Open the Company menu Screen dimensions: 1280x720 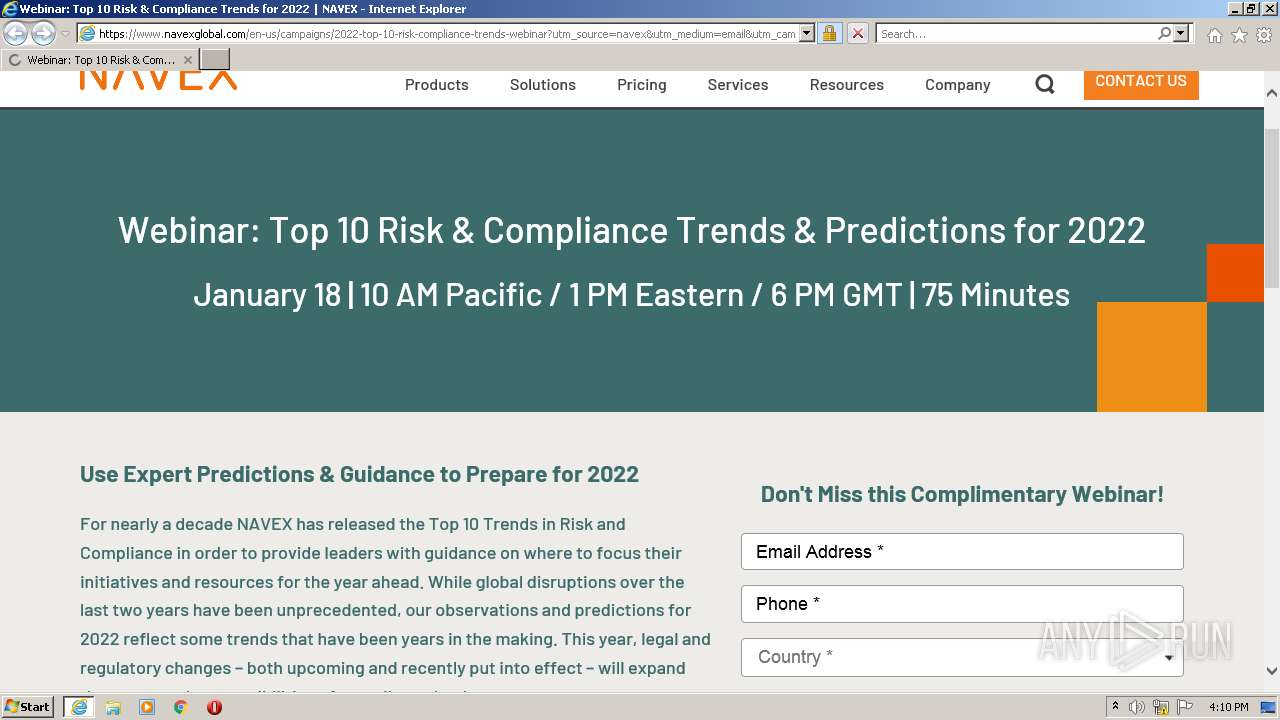[958, 85]
